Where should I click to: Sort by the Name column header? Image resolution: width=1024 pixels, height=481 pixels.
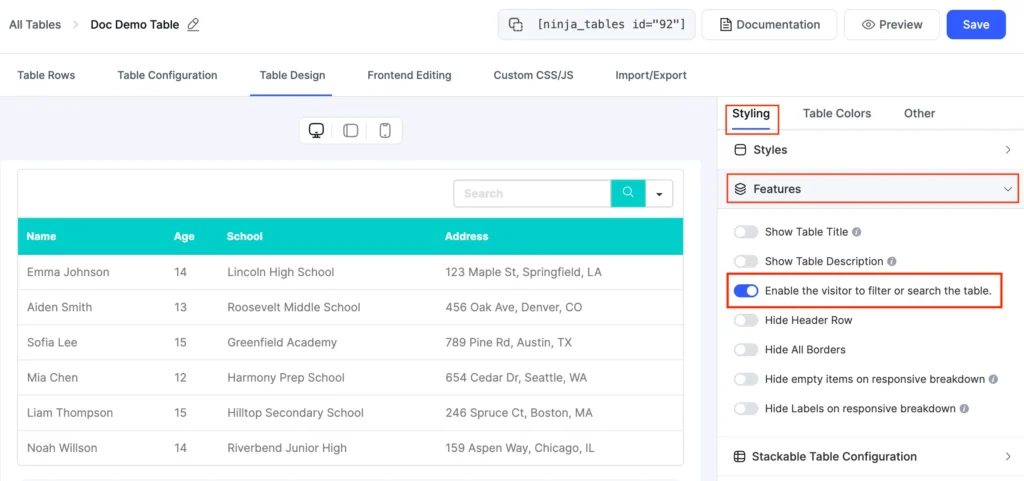41,236
